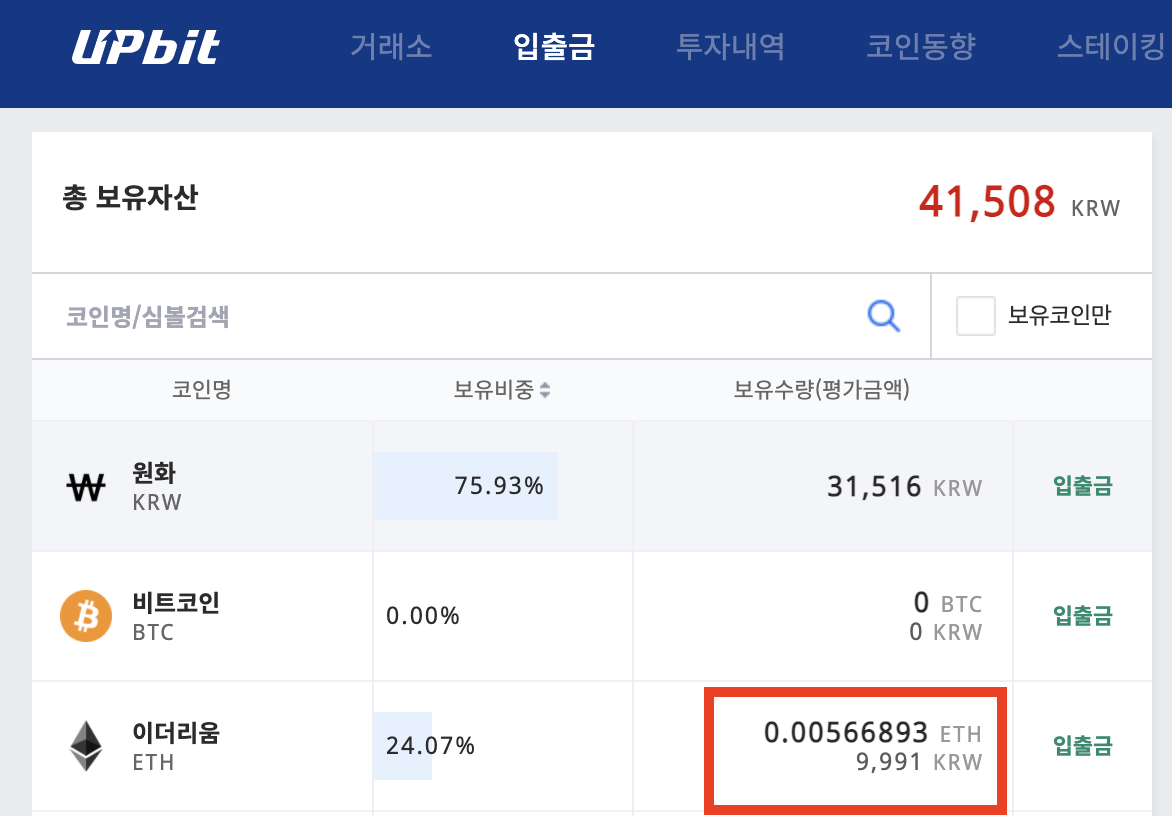The width and height of the screenshot is (1172, 816).
Task: Open the 스테이킹 menu
Action: [x=1113, y=46]
